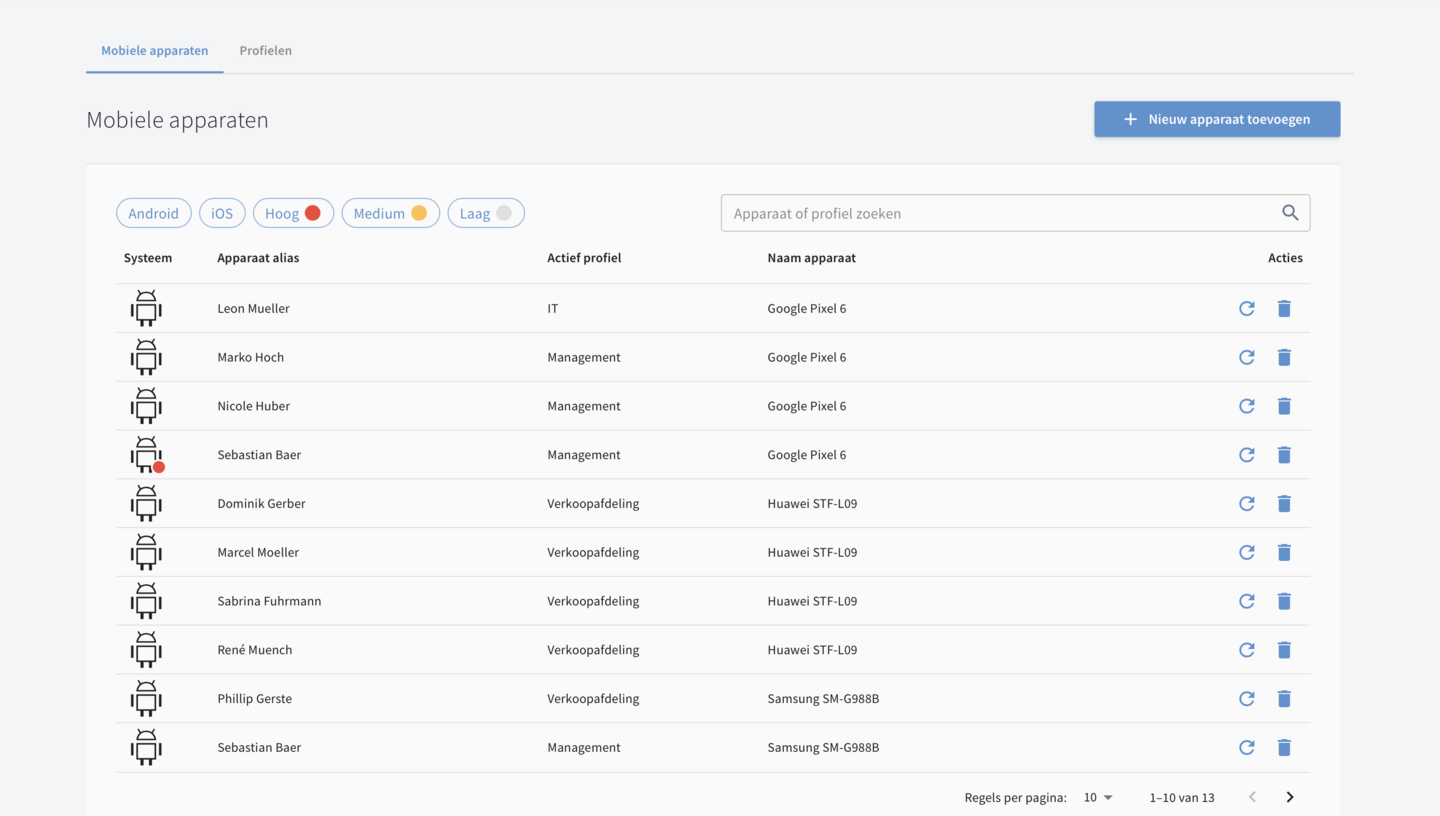Toggle the Android filter chip
Screen dimensions: 1440x816
click(153, 213)
